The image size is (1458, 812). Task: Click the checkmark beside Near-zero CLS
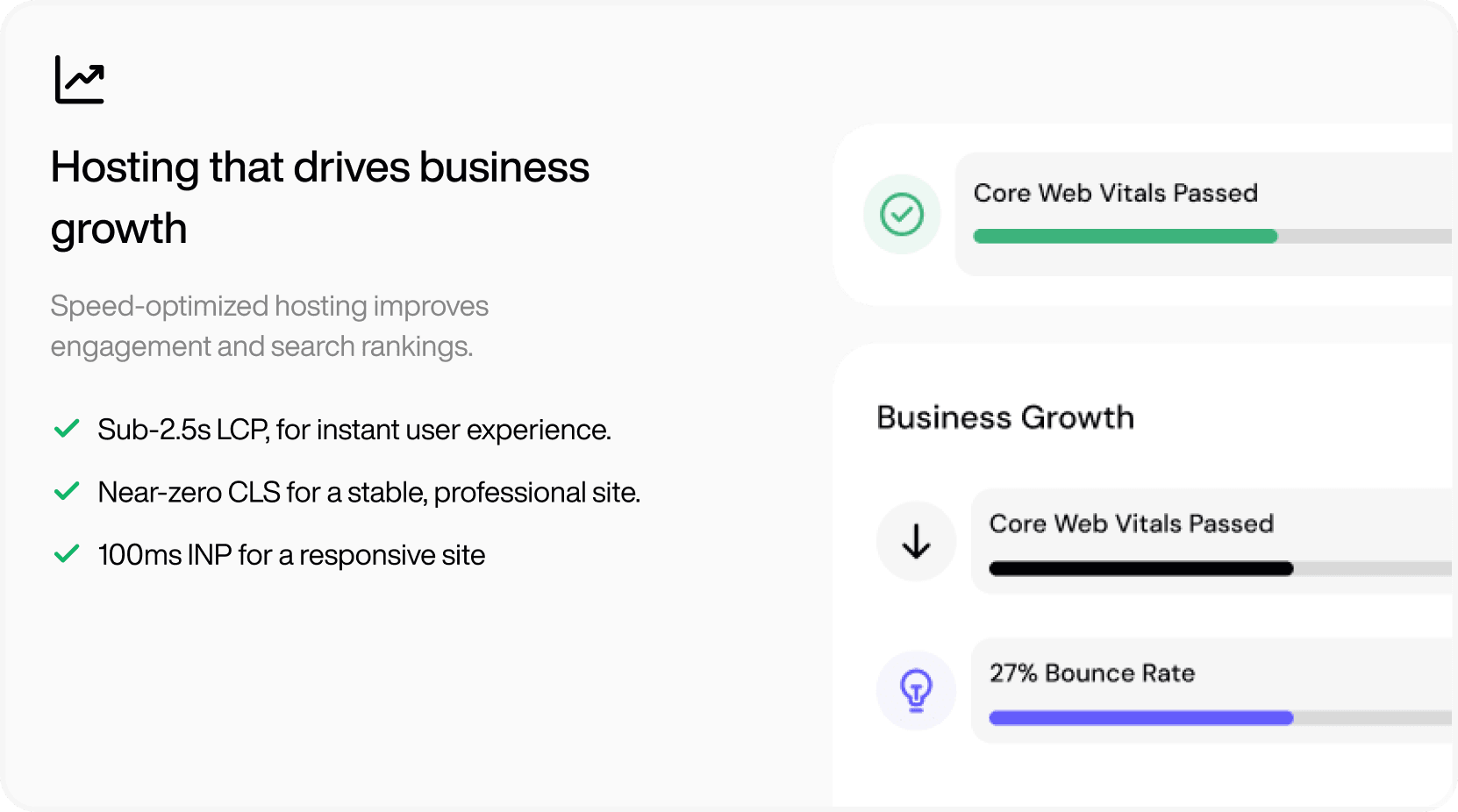pos(67,491)
